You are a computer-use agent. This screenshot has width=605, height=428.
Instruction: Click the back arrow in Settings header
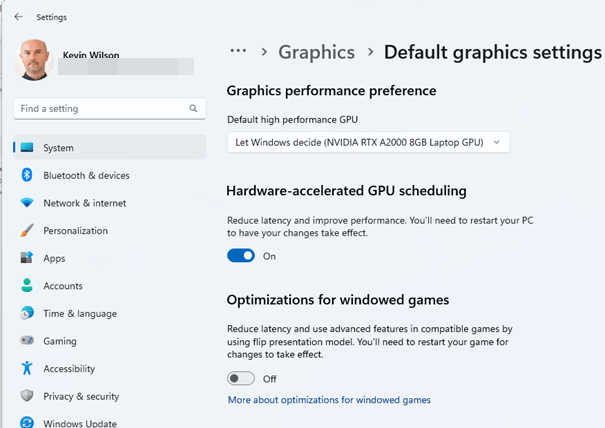point(18,17)
